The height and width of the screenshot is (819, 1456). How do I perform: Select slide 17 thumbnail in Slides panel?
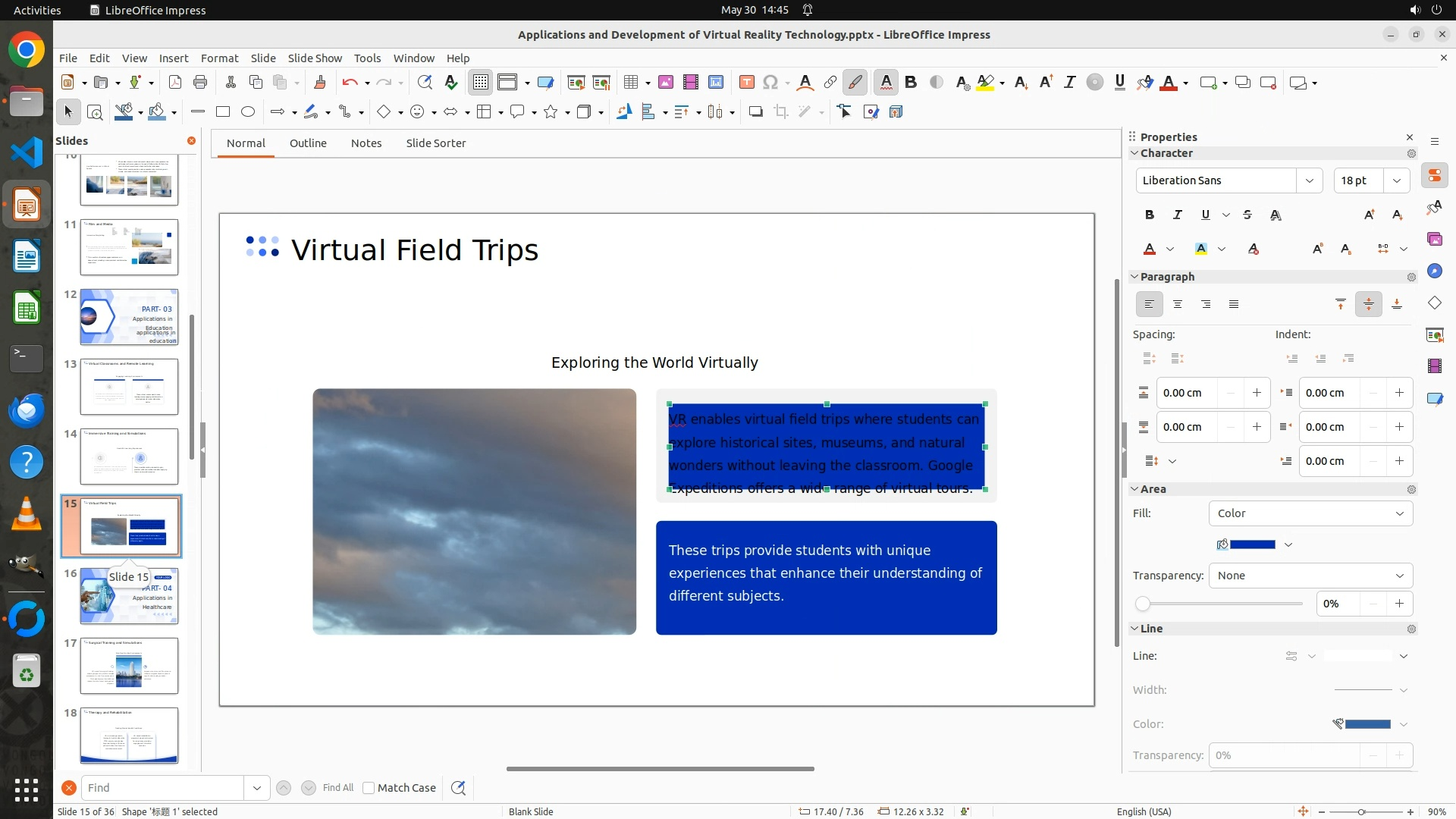[x=129, y=666]
